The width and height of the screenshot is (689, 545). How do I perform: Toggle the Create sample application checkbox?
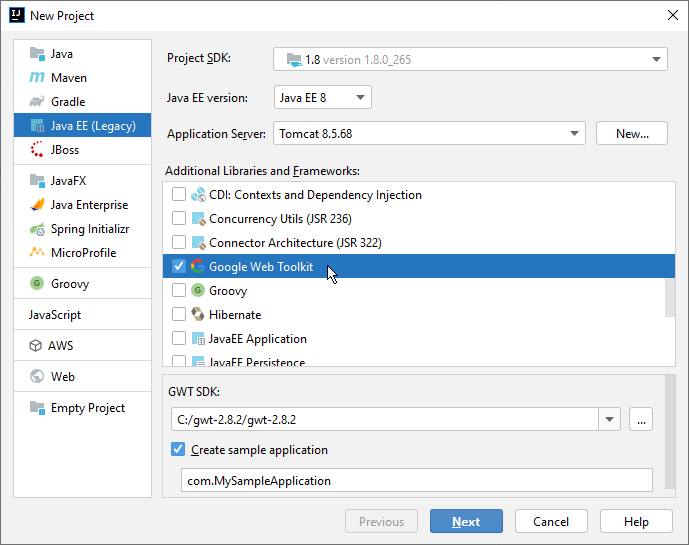[x=179, y=450]
